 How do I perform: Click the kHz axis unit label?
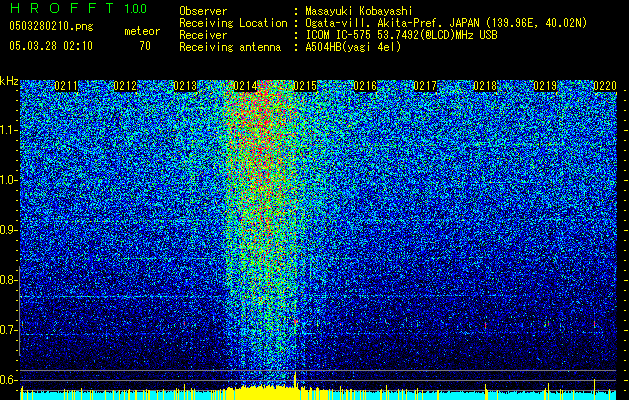[x=9, y=81]
